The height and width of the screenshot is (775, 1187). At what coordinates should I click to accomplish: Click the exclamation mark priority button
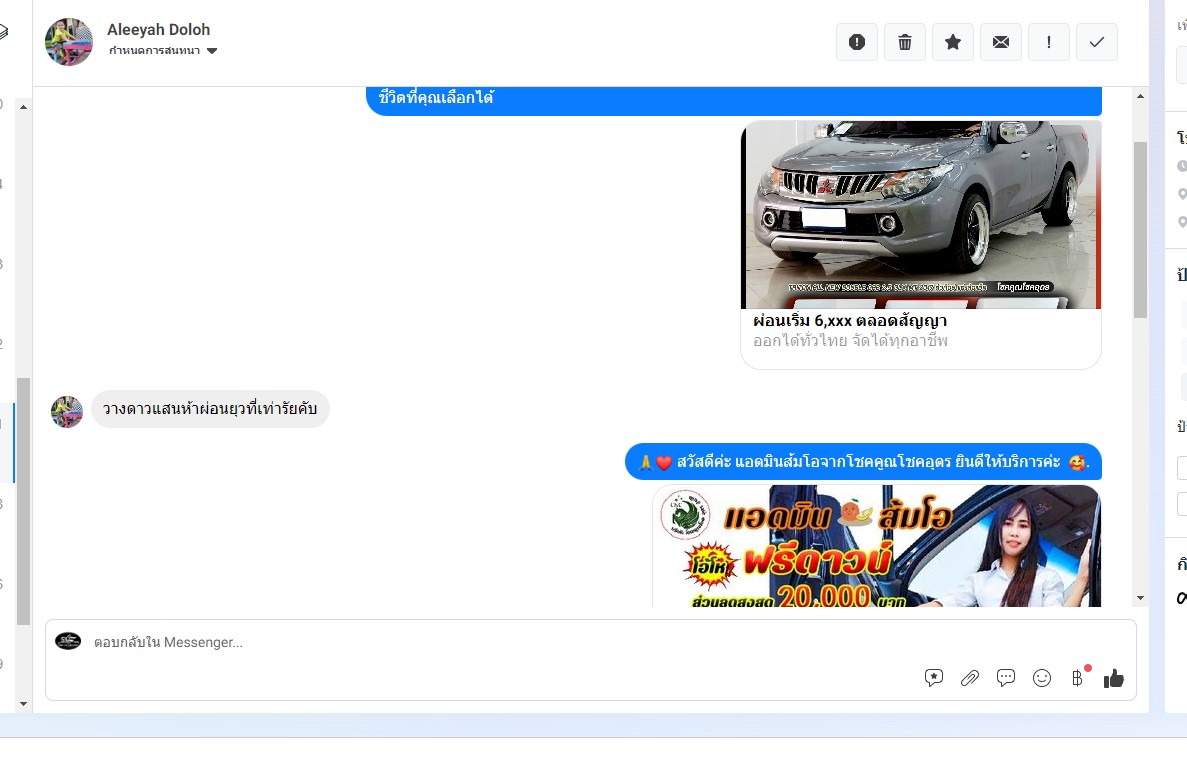[x=1049, y=42]
